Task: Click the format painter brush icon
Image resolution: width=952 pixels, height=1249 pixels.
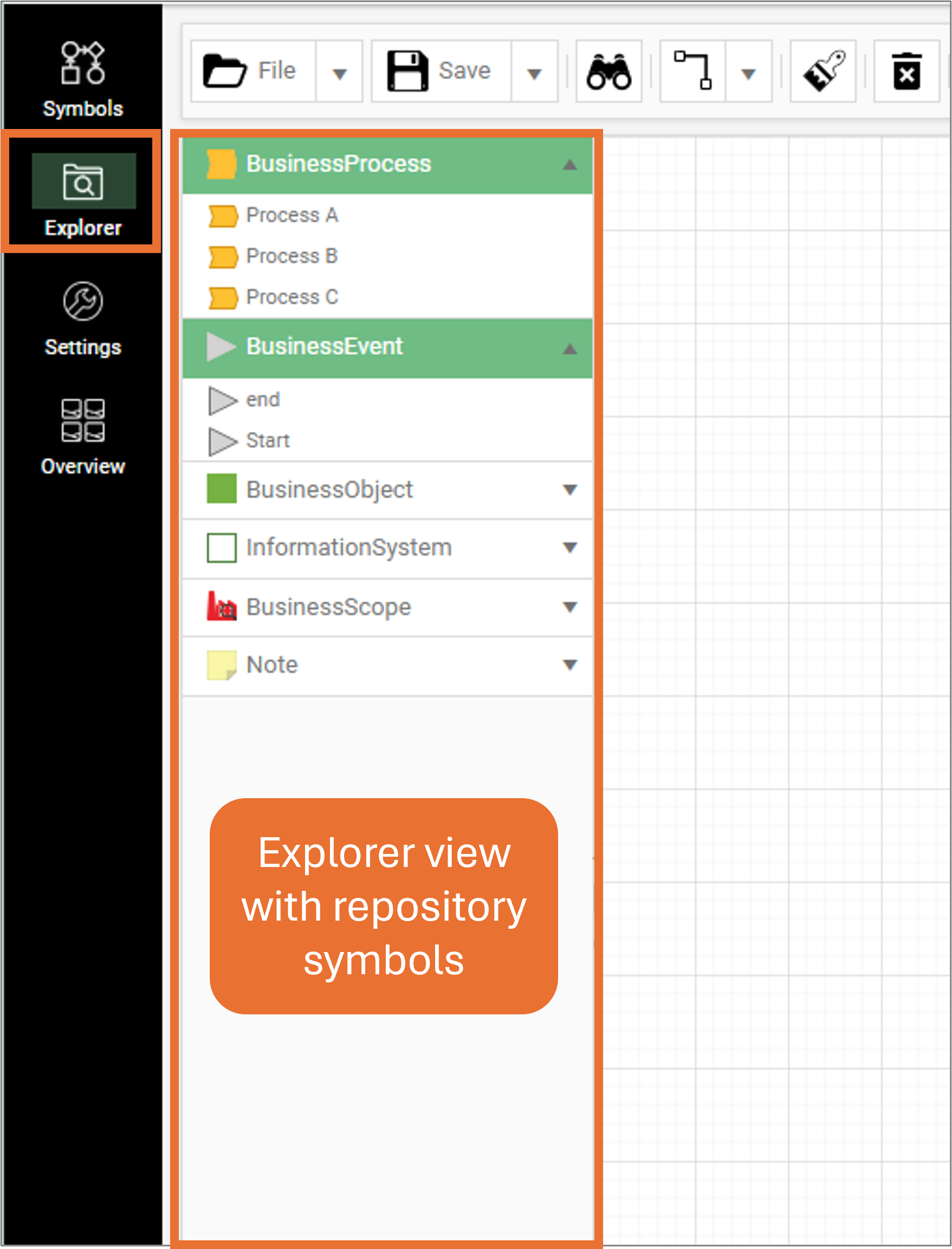Action: pos(823,71)
